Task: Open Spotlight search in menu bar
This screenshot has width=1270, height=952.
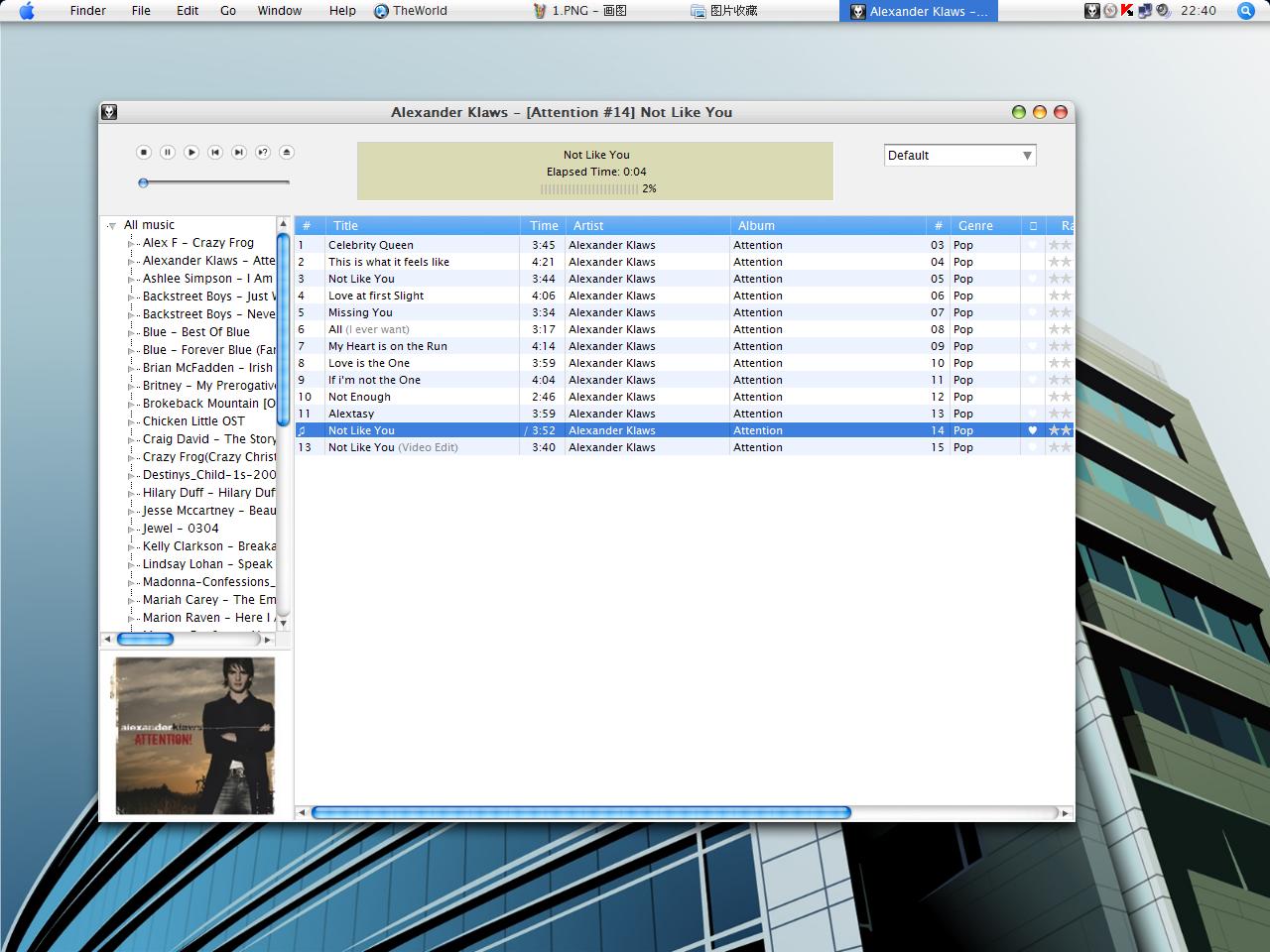Action: (x=1246, y=11)
